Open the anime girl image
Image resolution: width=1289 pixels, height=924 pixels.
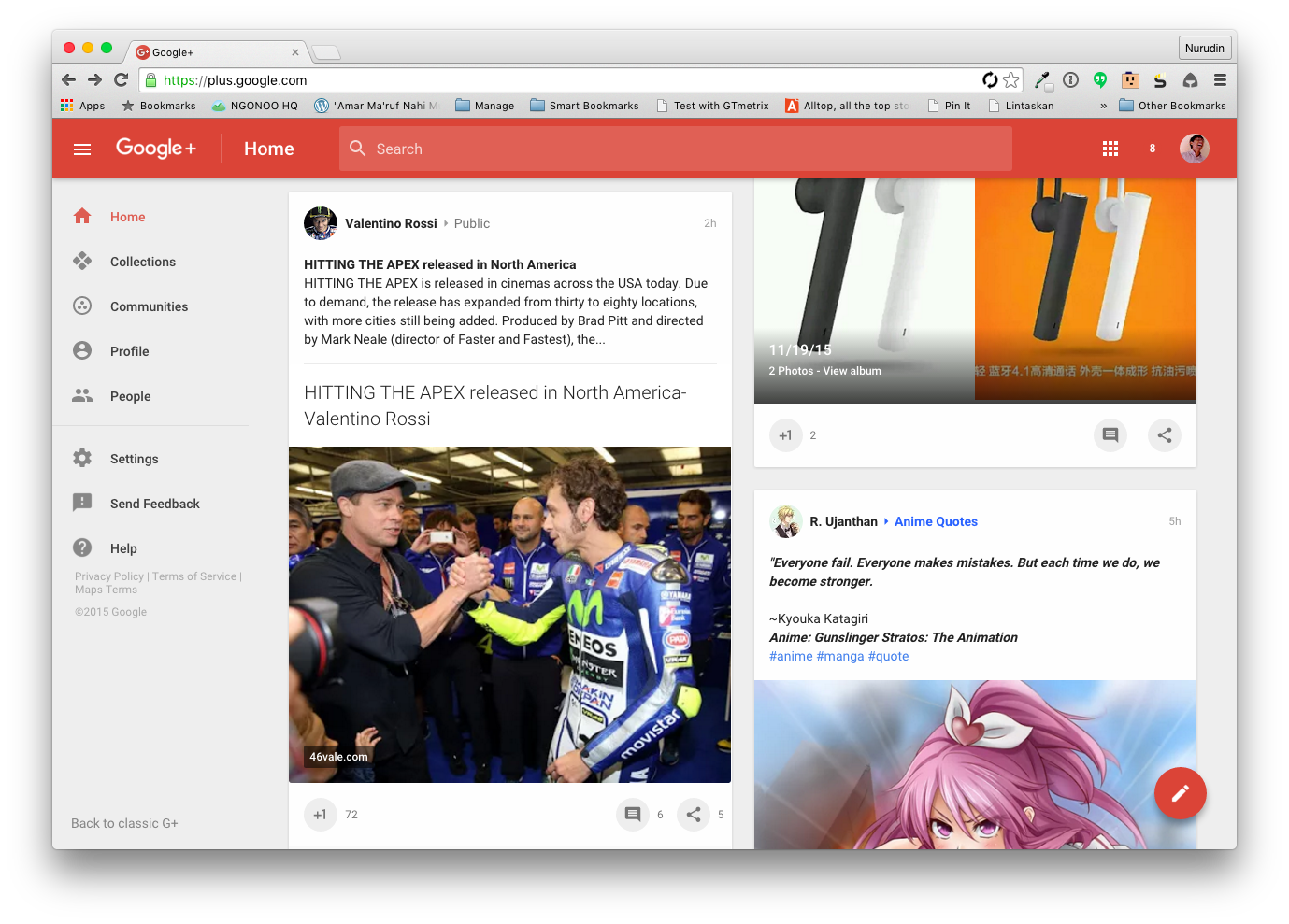pyautogui.click(x=975, y=764)
